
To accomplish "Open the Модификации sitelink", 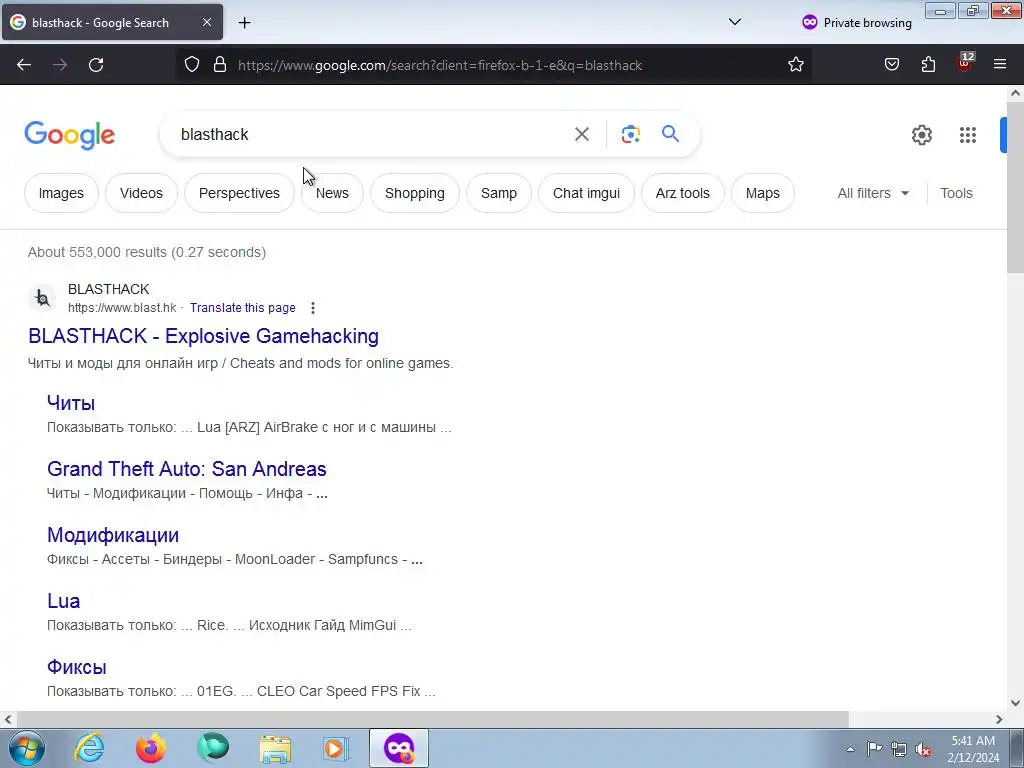I will [113, 535].
